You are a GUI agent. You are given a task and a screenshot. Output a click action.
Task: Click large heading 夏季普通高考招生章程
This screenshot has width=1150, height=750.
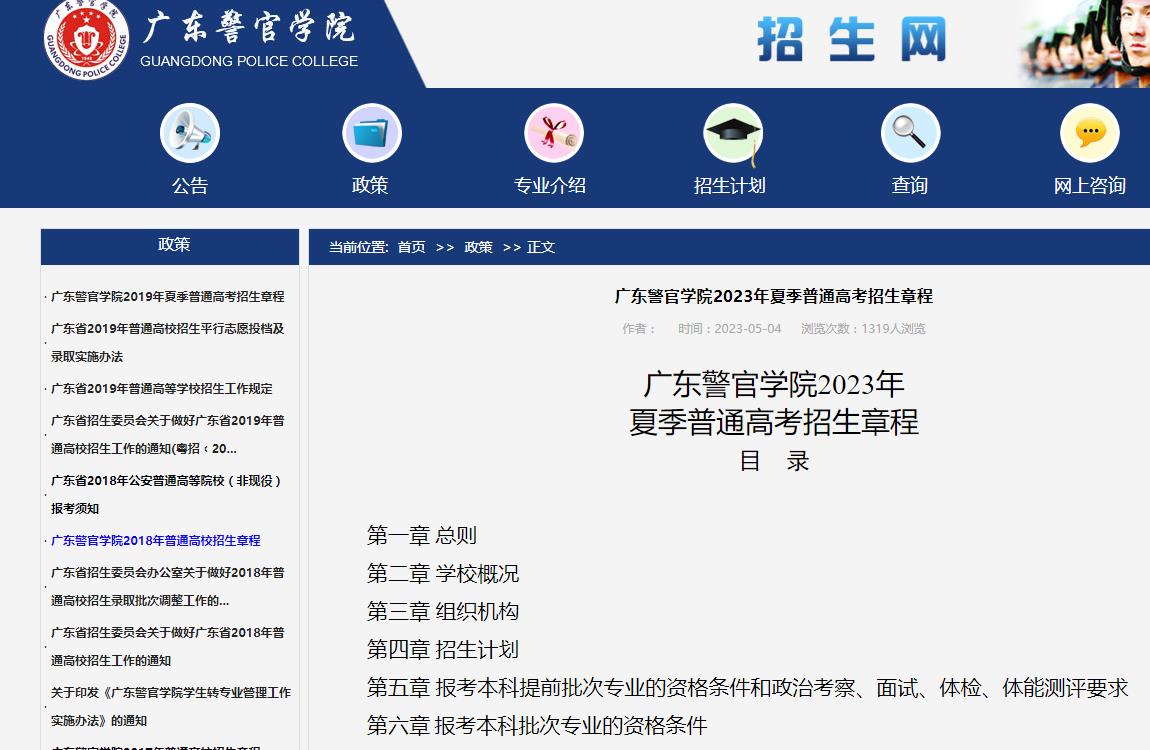pyautogui.click(x=774, y=422)
